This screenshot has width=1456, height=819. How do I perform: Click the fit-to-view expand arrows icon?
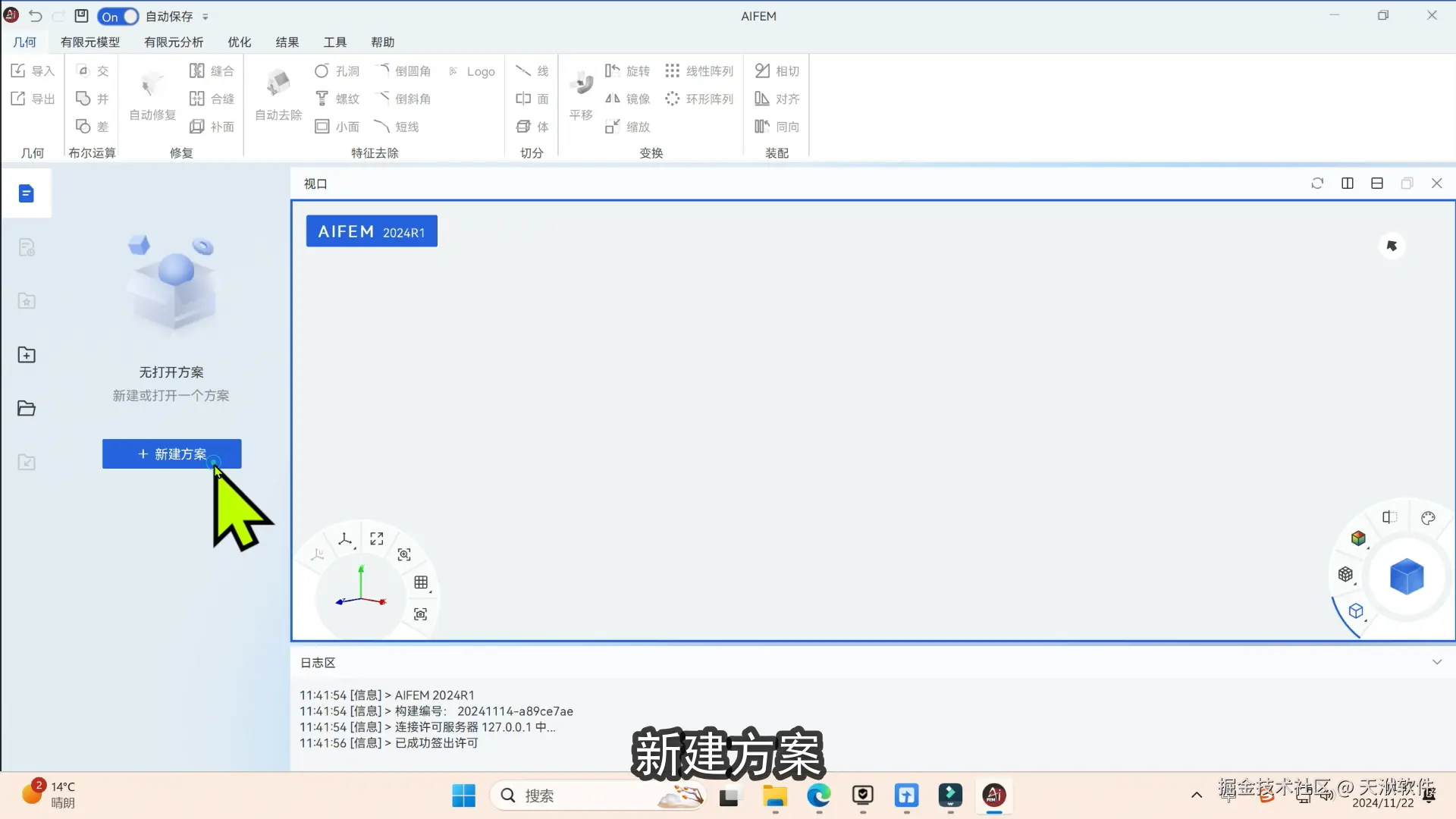(377, 538)
